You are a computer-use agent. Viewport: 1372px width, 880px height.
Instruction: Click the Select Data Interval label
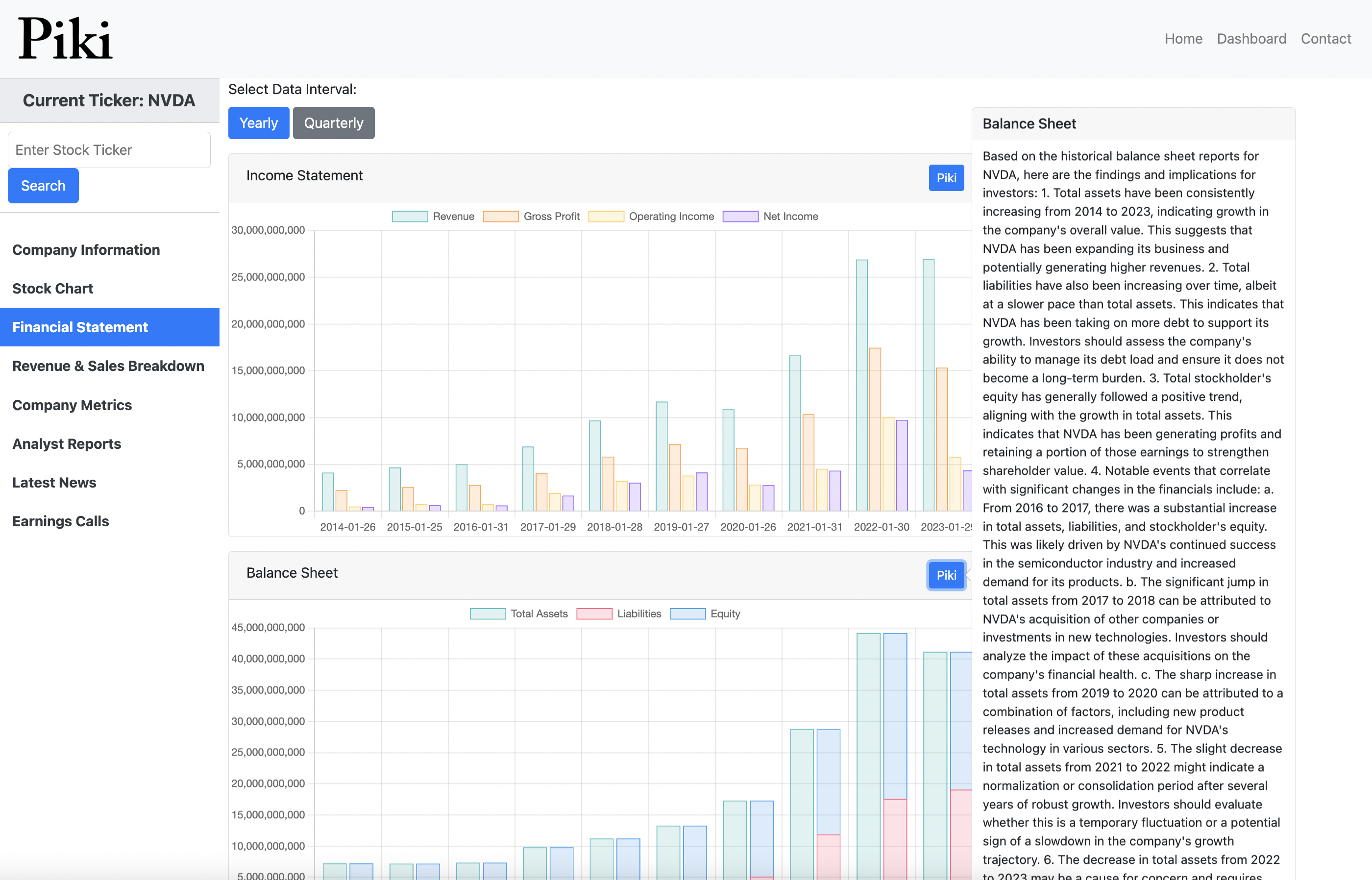(x=293, y=90)
